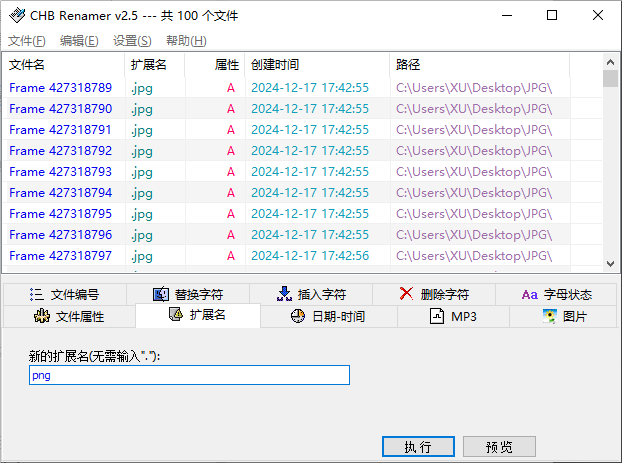The image size is (622, 463).
Task: Switch to the 图片 tab
Action: (563, 316)
